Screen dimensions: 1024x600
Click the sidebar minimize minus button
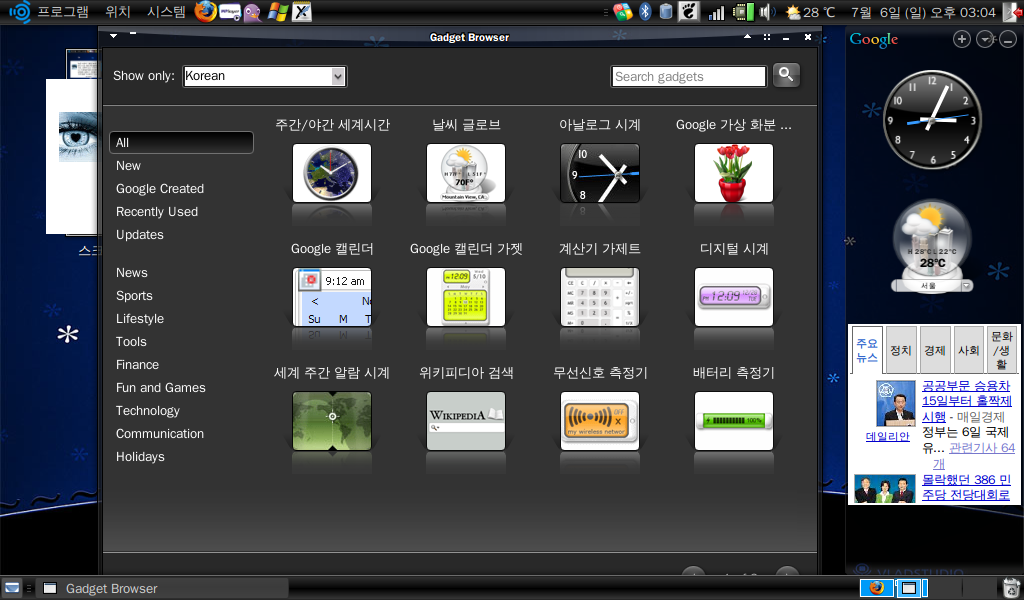[x=1008, y=40]
